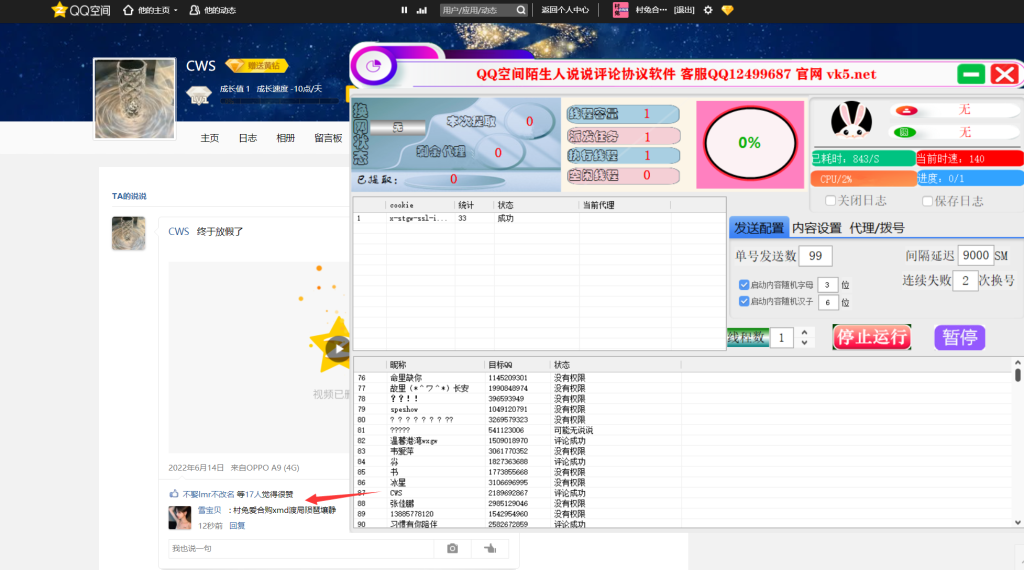Open the settings gear in the top bar
This screenshot has width=1024, height=570.
pos(708,10)
